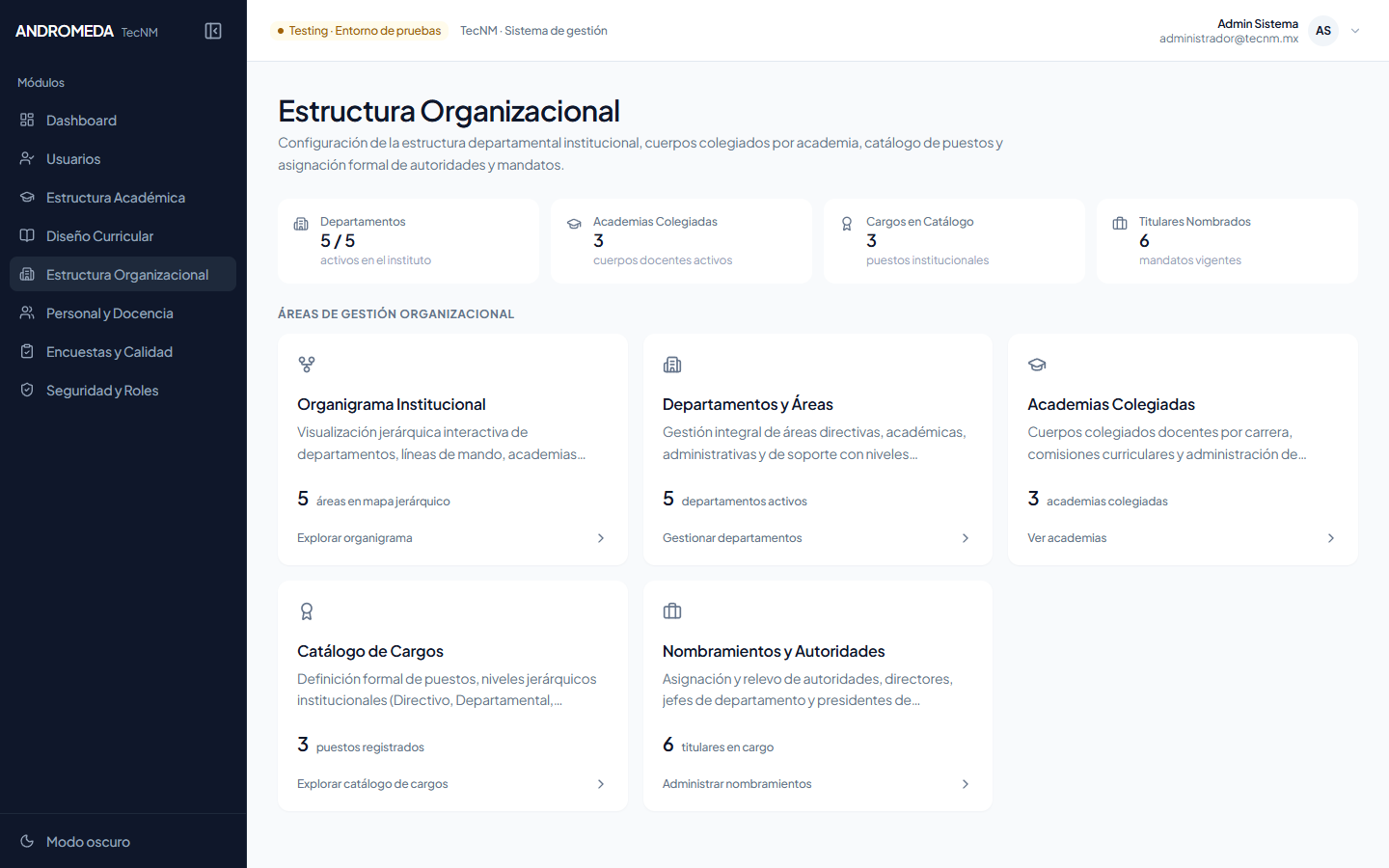The height and width of the screenshot is (868, 1389).
Task: Click the briefcase icon in Titulares Nombrados stat
Action: [1120, 224]
